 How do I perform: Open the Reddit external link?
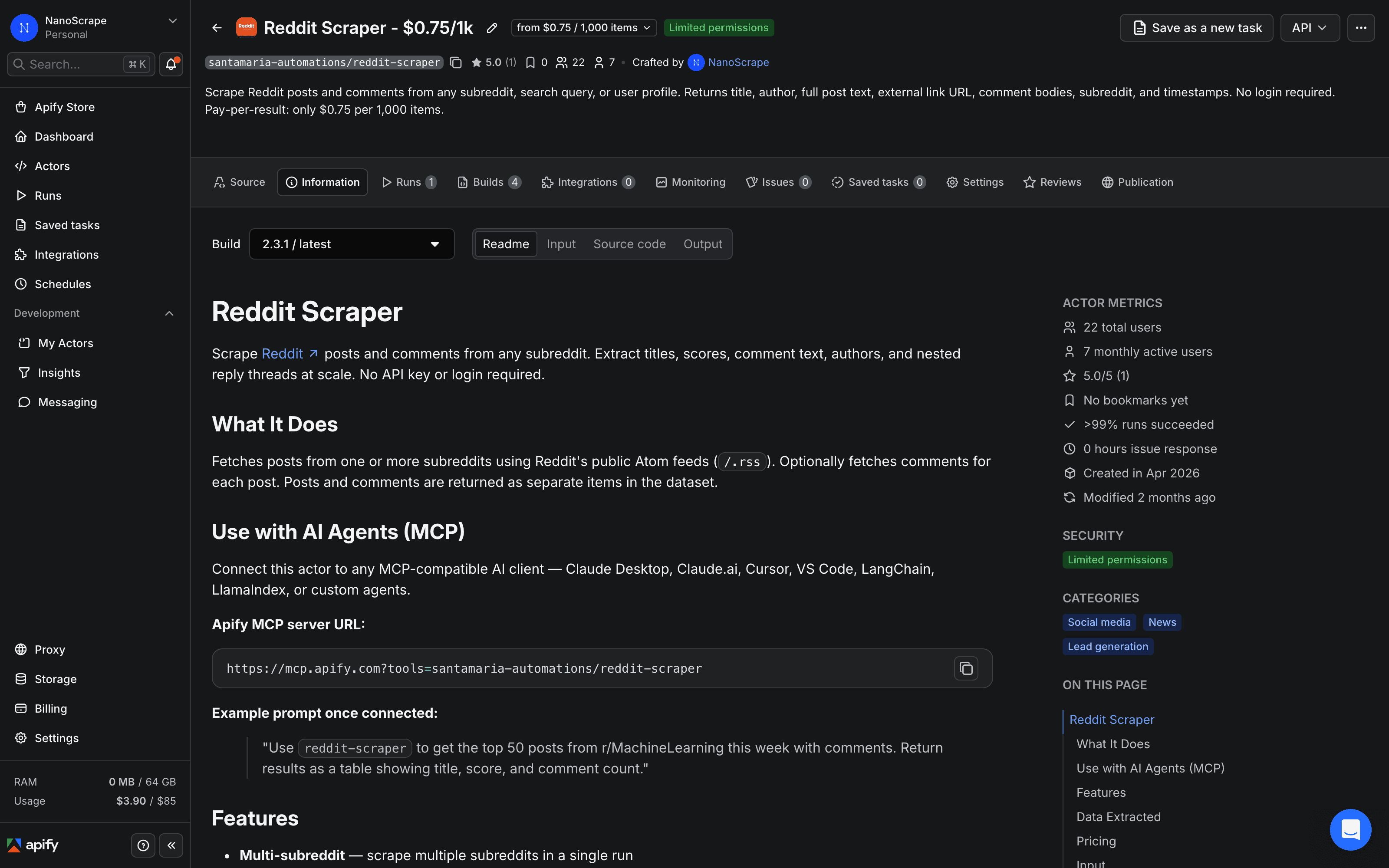289,354
